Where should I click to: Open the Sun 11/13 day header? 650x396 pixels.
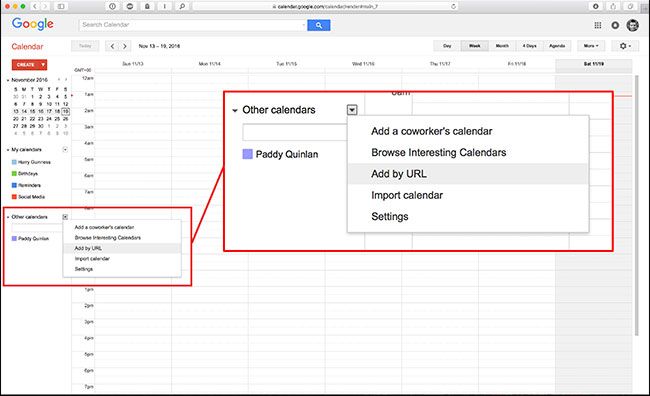tap(133, 64)
